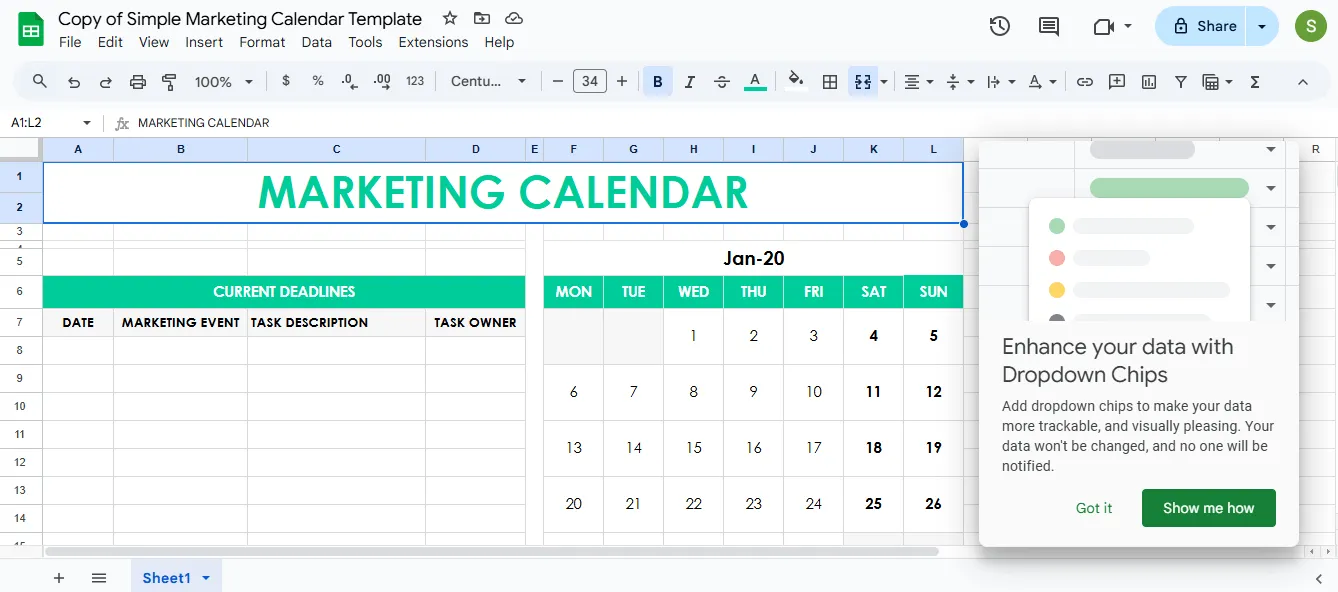Open the Insert menu
Screen dimensions: 1338x592
(x=204, y=42)
